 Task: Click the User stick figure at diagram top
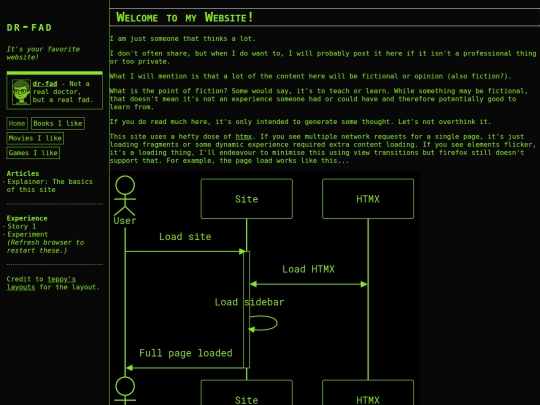[x=125, y=200]
